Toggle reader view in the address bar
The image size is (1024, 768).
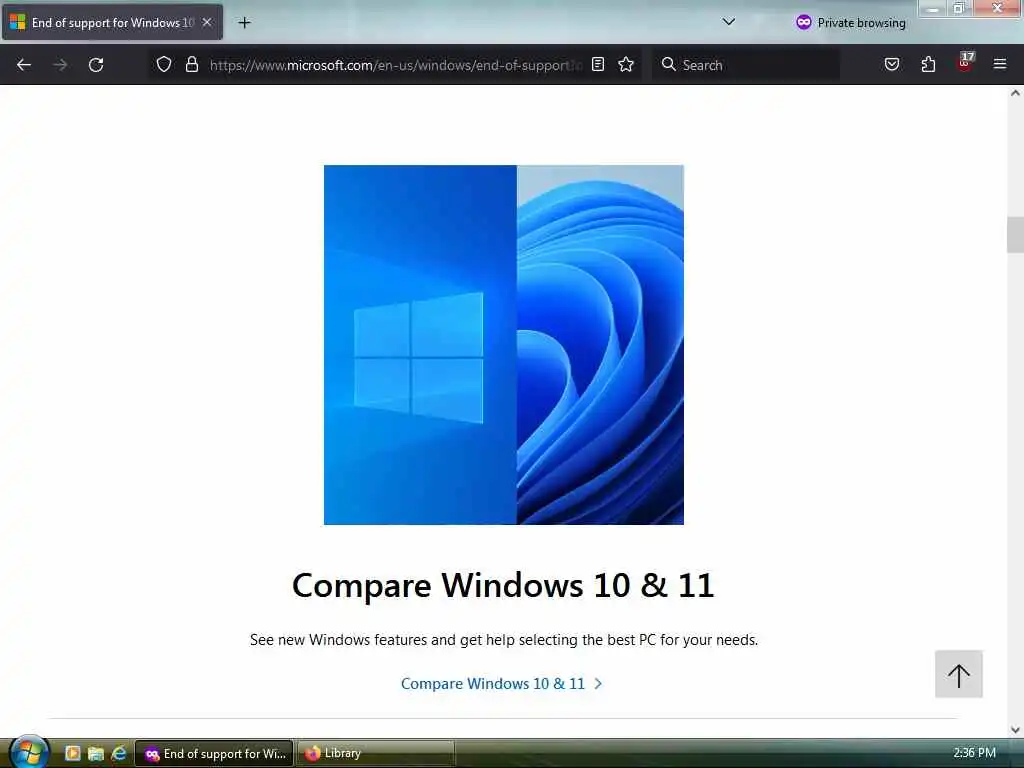pos(598,64)
